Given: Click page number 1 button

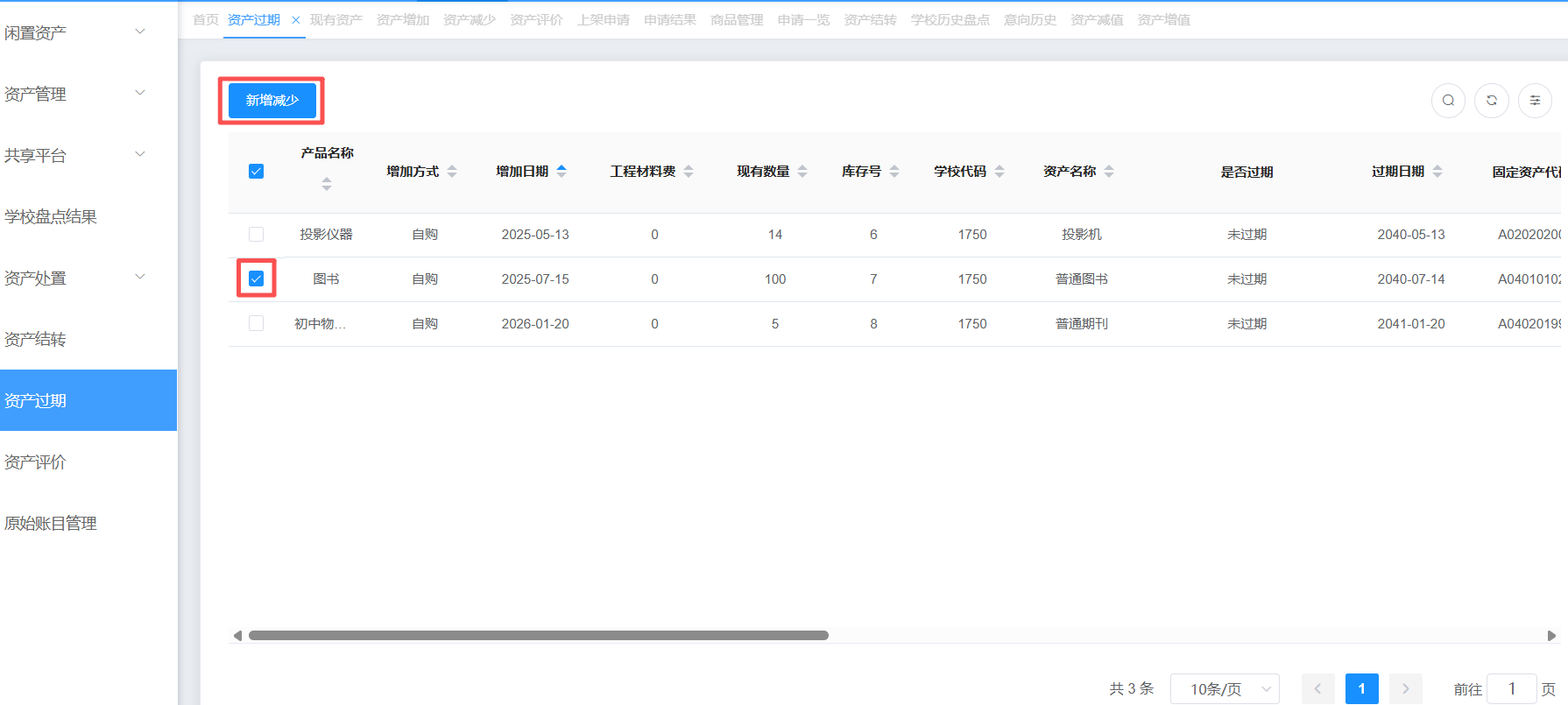Looking at the screenshot, I should [1361, 688].
